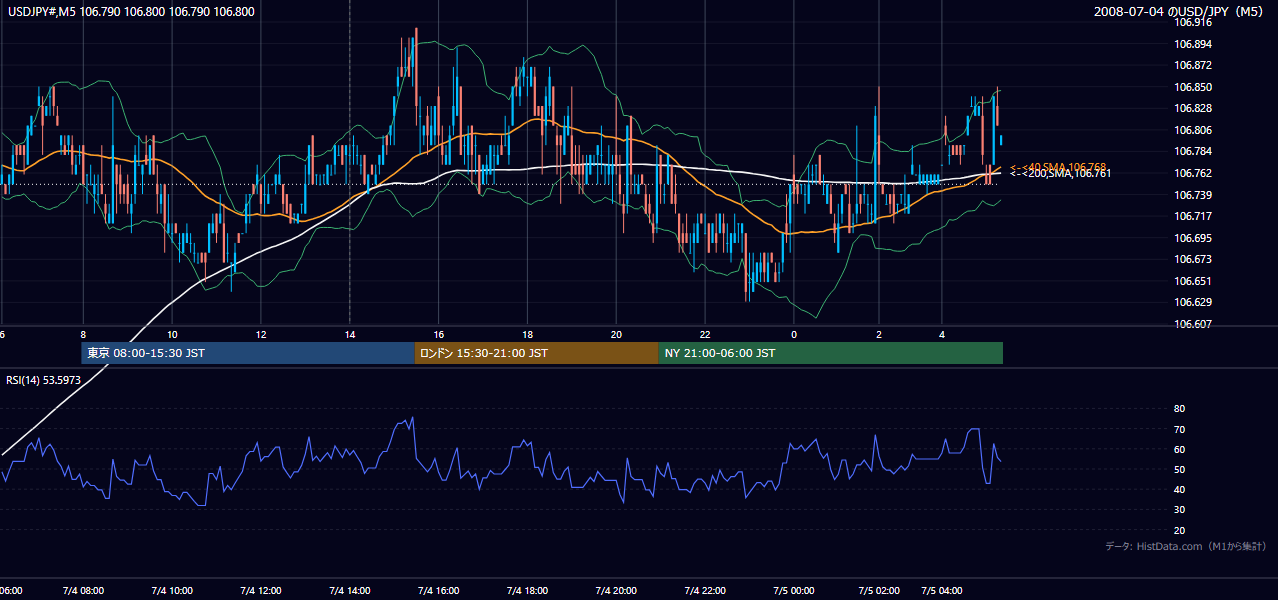Click price axis label 106.739

[x=1194, y=195]
